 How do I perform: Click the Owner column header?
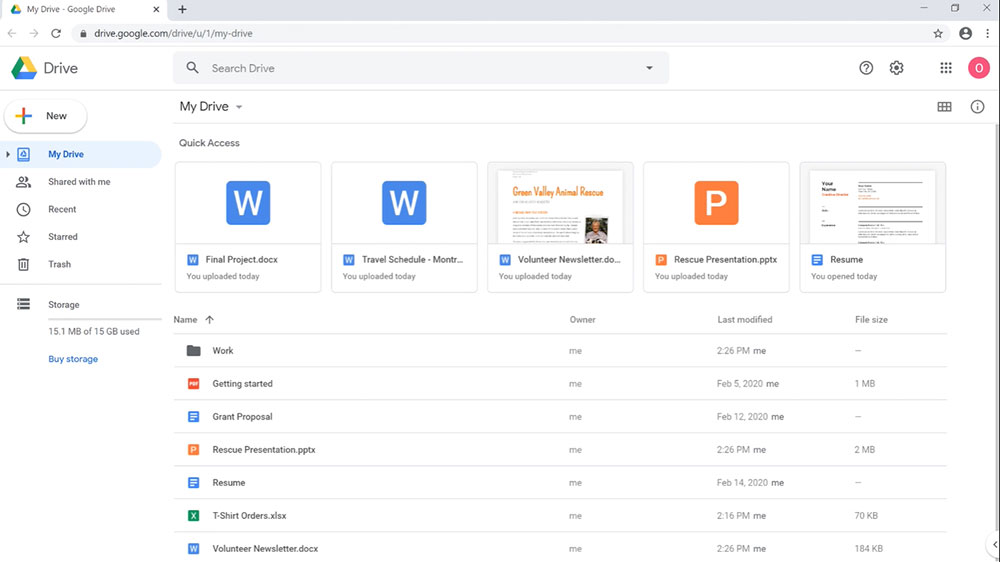click(x=582, y=320)
